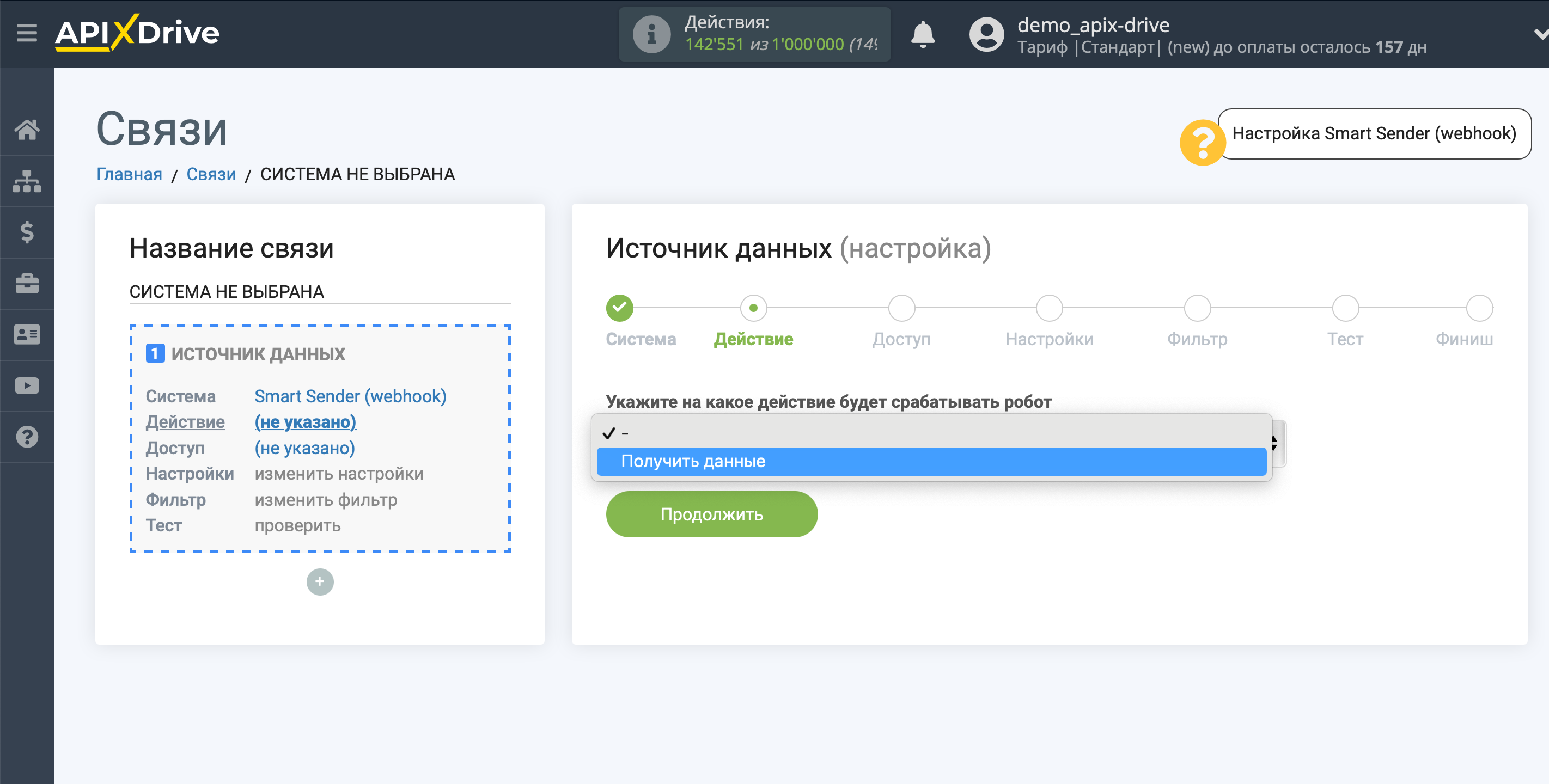The image size is (1549, 784).
Task: Open connections sitemap icon in sidebar
Action: point(27,181)
